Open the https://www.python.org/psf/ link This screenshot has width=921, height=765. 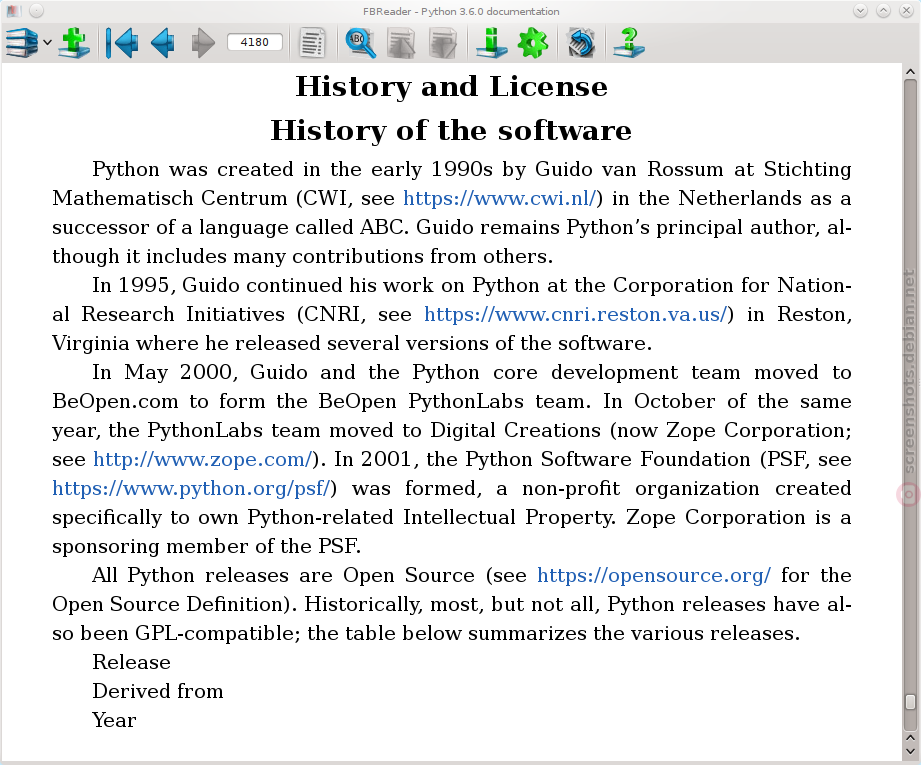[x=191, y=488]
